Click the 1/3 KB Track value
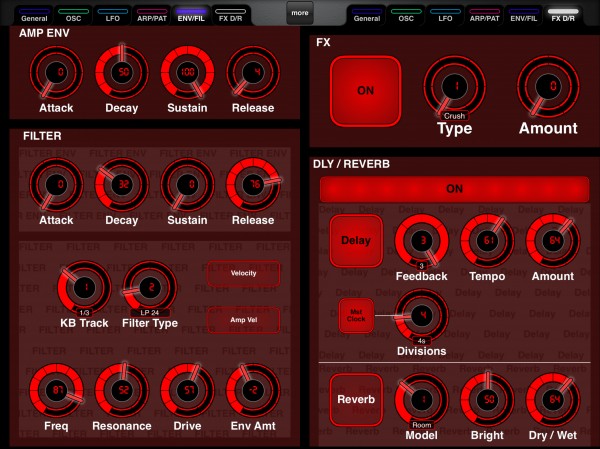The height and width of the screenshot is (449, 600). (85, 313)
